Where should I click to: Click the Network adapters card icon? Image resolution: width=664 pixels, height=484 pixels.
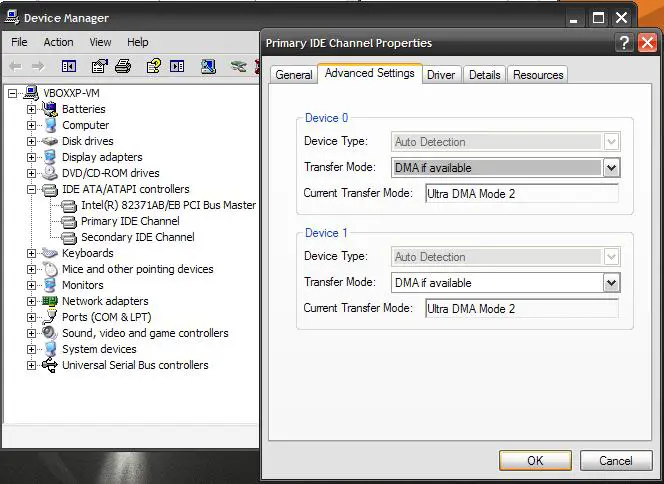(x=50, y=301)
